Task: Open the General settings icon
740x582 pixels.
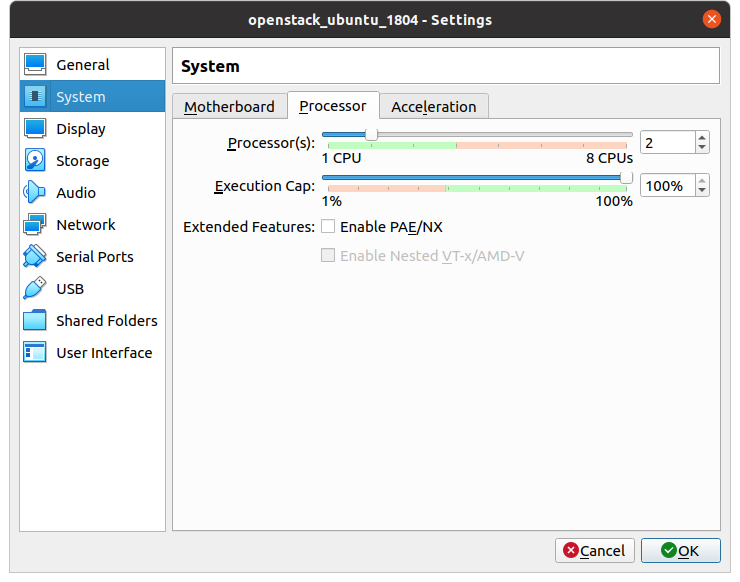Action: coord(35,64)
